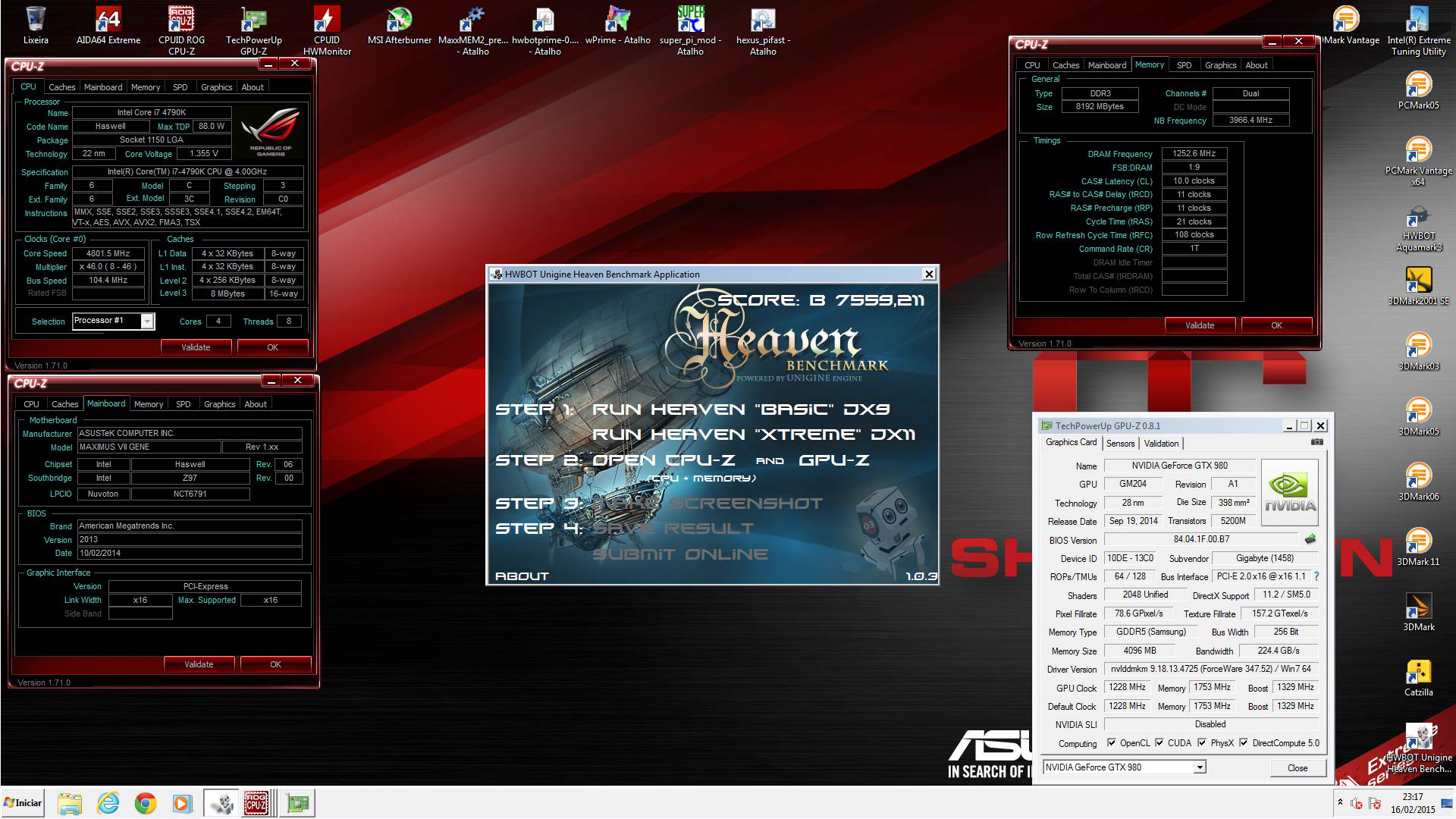
Task: Open super_pi_mod shortcut on desktop
Action: [x=690, y=30]
